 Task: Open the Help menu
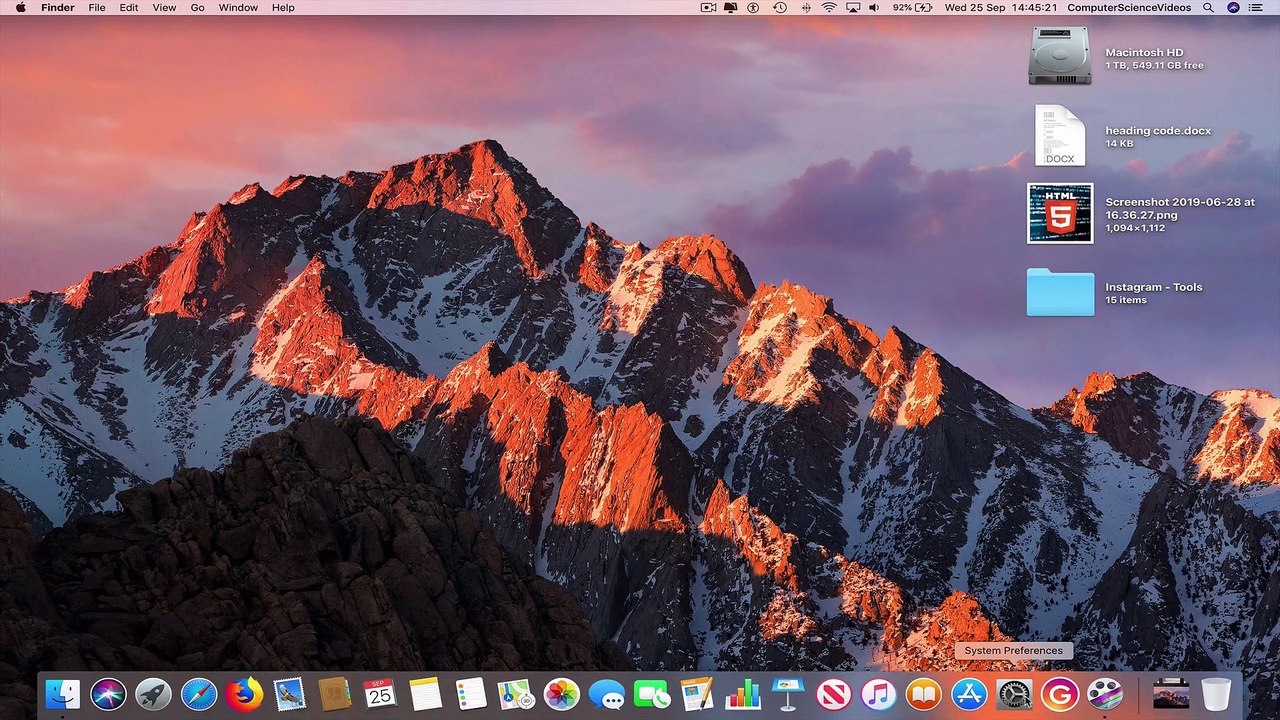pos(283,7)
